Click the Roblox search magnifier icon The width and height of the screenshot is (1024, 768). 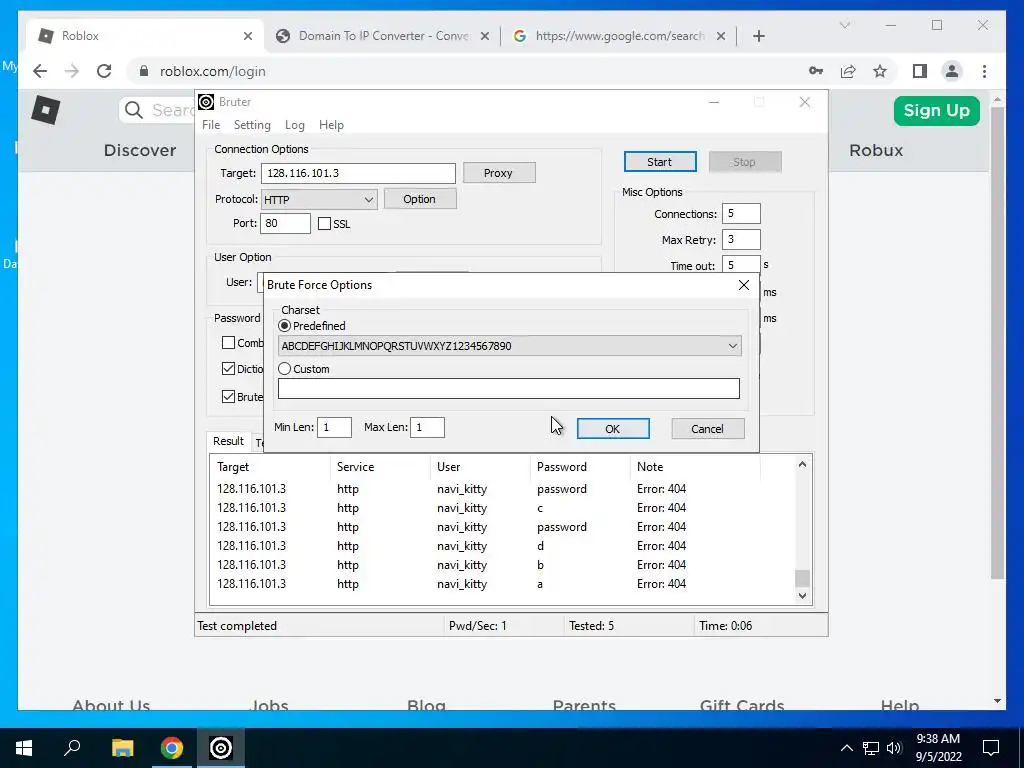pos(134,110)
